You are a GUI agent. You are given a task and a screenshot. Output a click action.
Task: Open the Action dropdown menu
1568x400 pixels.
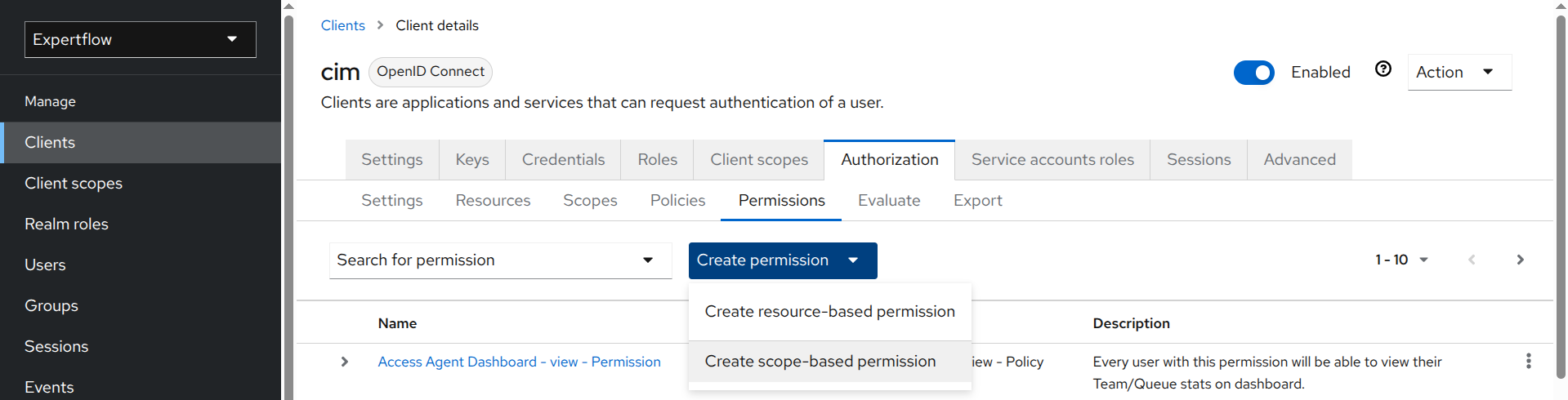pos(1459,72)
